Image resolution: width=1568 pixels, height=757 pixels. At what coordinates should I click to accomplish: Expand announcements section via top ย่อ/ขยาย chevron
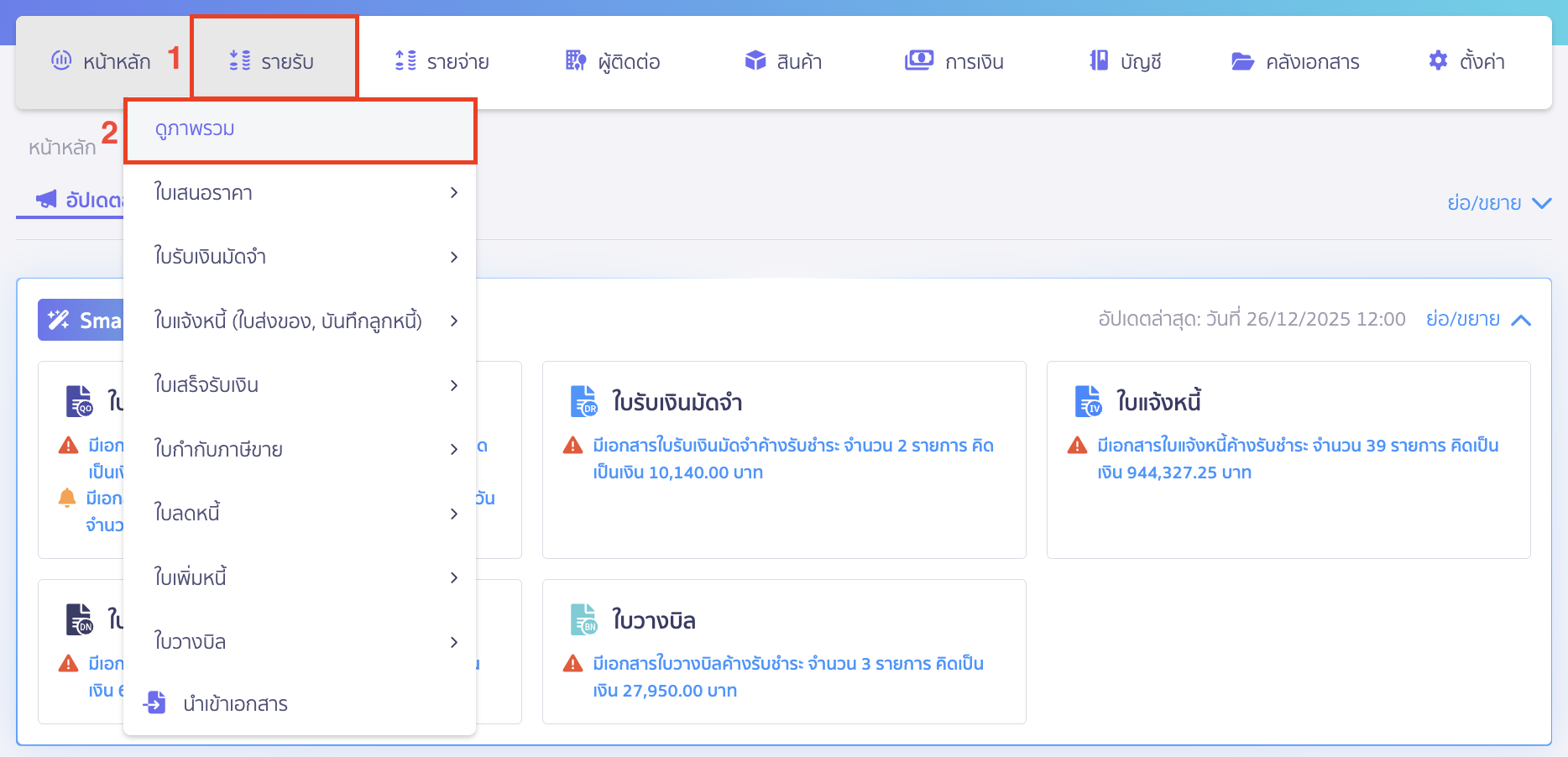pos(1541,203)
